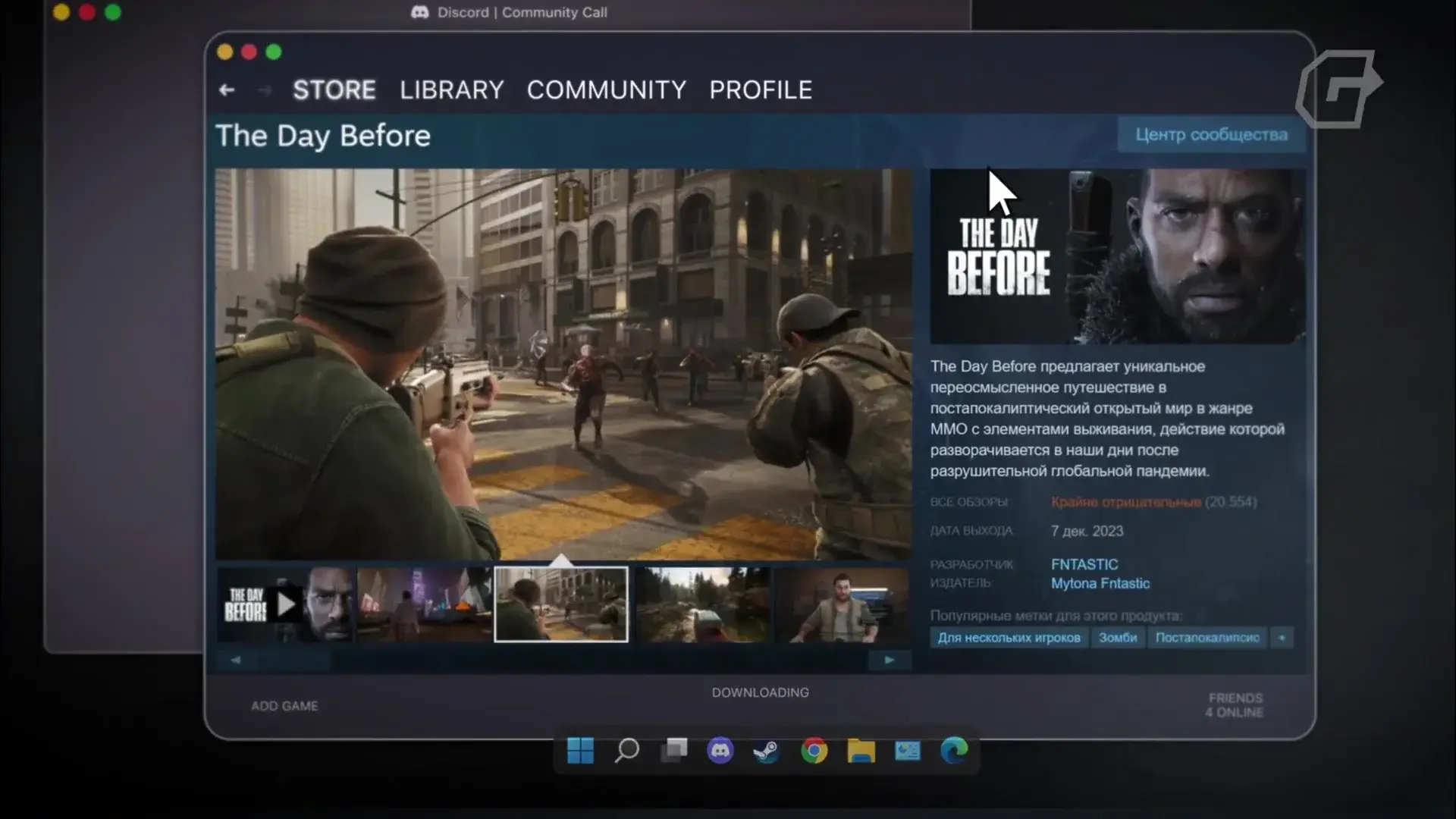Image resolution: width=1456 pixels, height=819 pixels.
Task: Select the neon street screenshot thumbnail
Action: (x=424, y=604)
